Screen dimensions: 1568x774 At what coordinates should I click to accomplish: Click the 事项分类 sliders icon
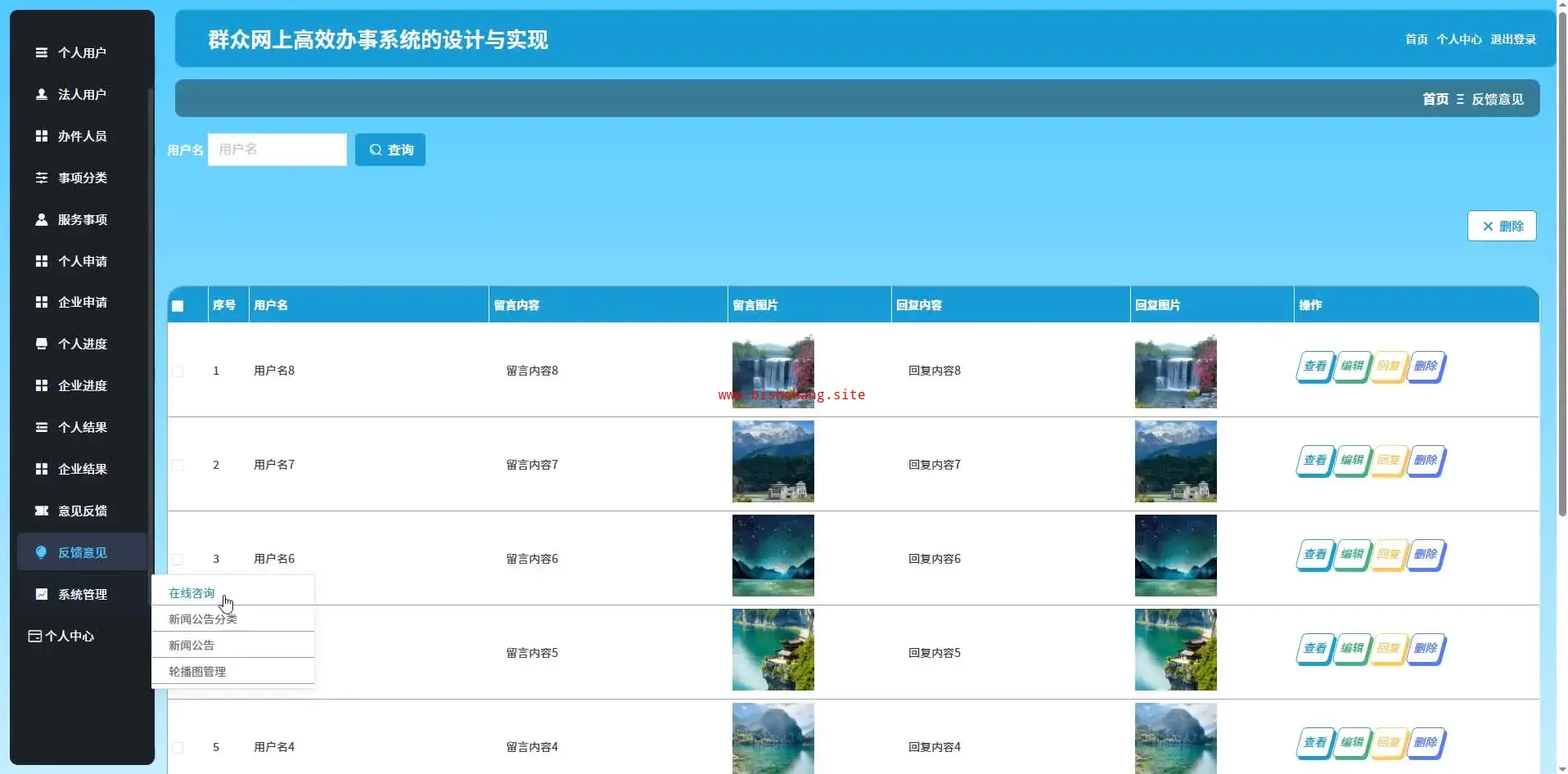[x=42, y=178]
